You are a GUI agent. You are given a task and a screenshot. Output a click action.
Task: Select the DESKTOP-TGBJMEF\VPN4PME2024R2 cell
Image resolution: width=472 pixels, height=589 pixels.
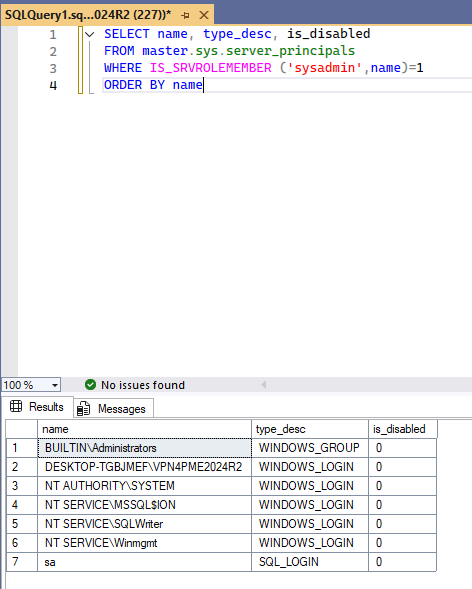(x=145, y=467)
